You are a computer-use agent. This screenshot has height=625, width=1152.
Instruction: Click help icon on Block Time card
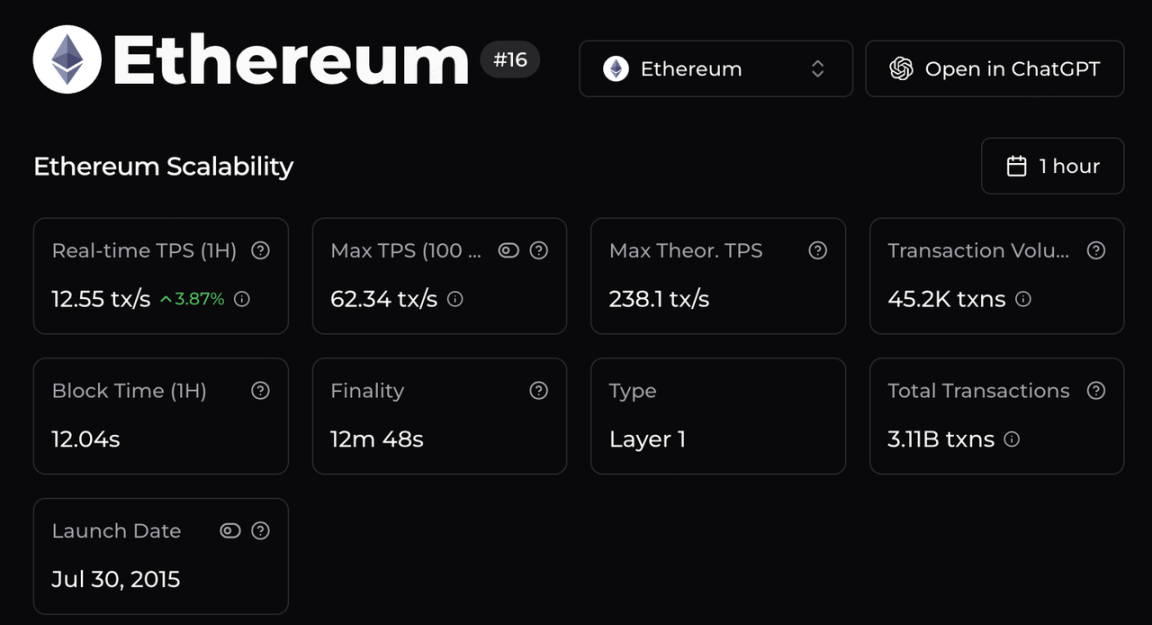[261, 391]
